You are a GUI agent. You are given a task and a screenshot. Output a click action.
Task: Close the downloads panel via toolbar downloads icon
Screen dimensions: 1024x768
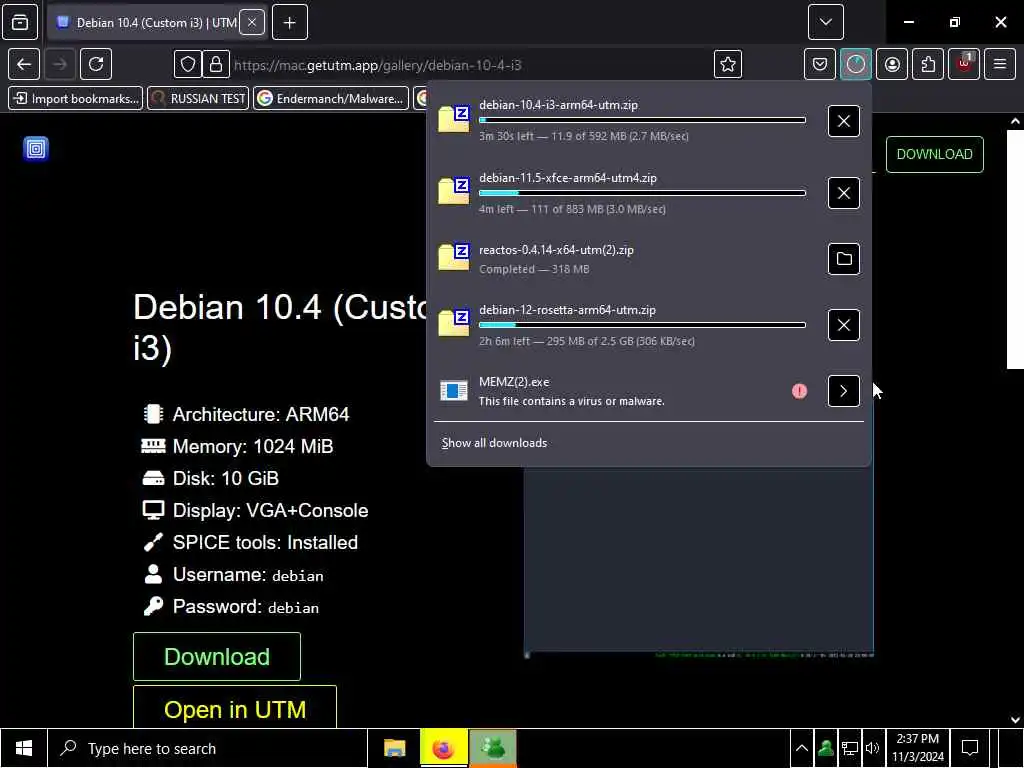856,64
